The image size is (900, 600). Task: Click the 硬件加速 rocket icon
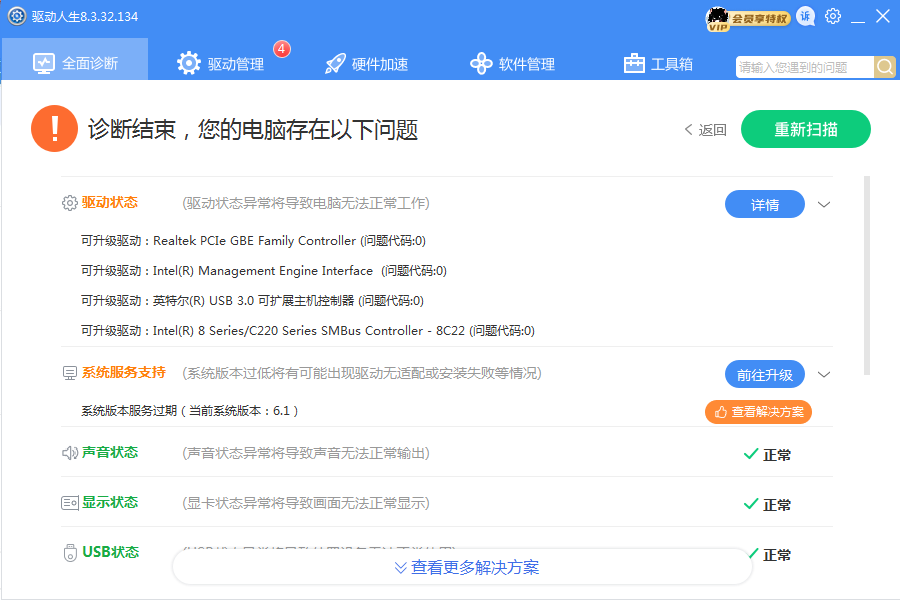[335, 64]
